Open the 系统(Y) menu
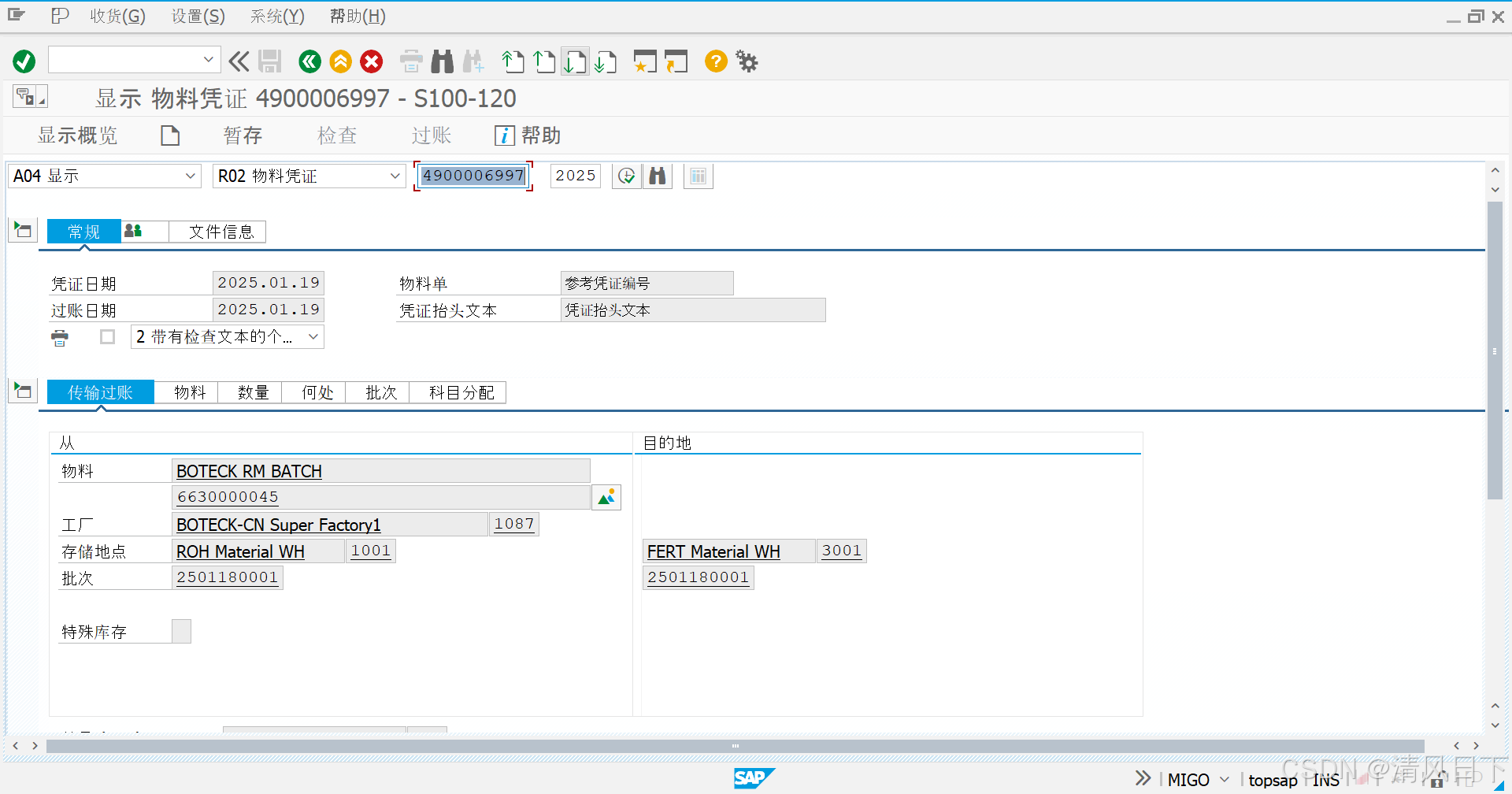This screenshot has width=1512, height=794. click(x=276, y=16)
